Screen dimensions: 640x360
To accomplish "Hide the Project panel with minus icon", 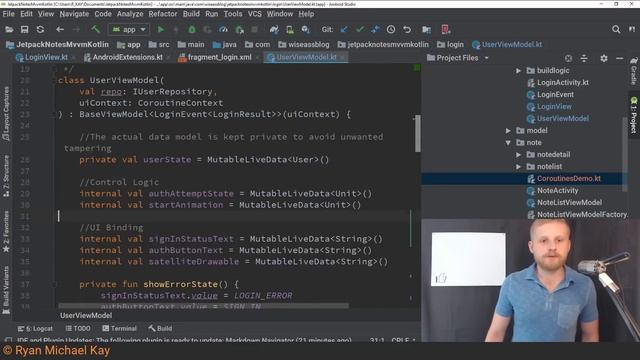I will coord(619,58).
